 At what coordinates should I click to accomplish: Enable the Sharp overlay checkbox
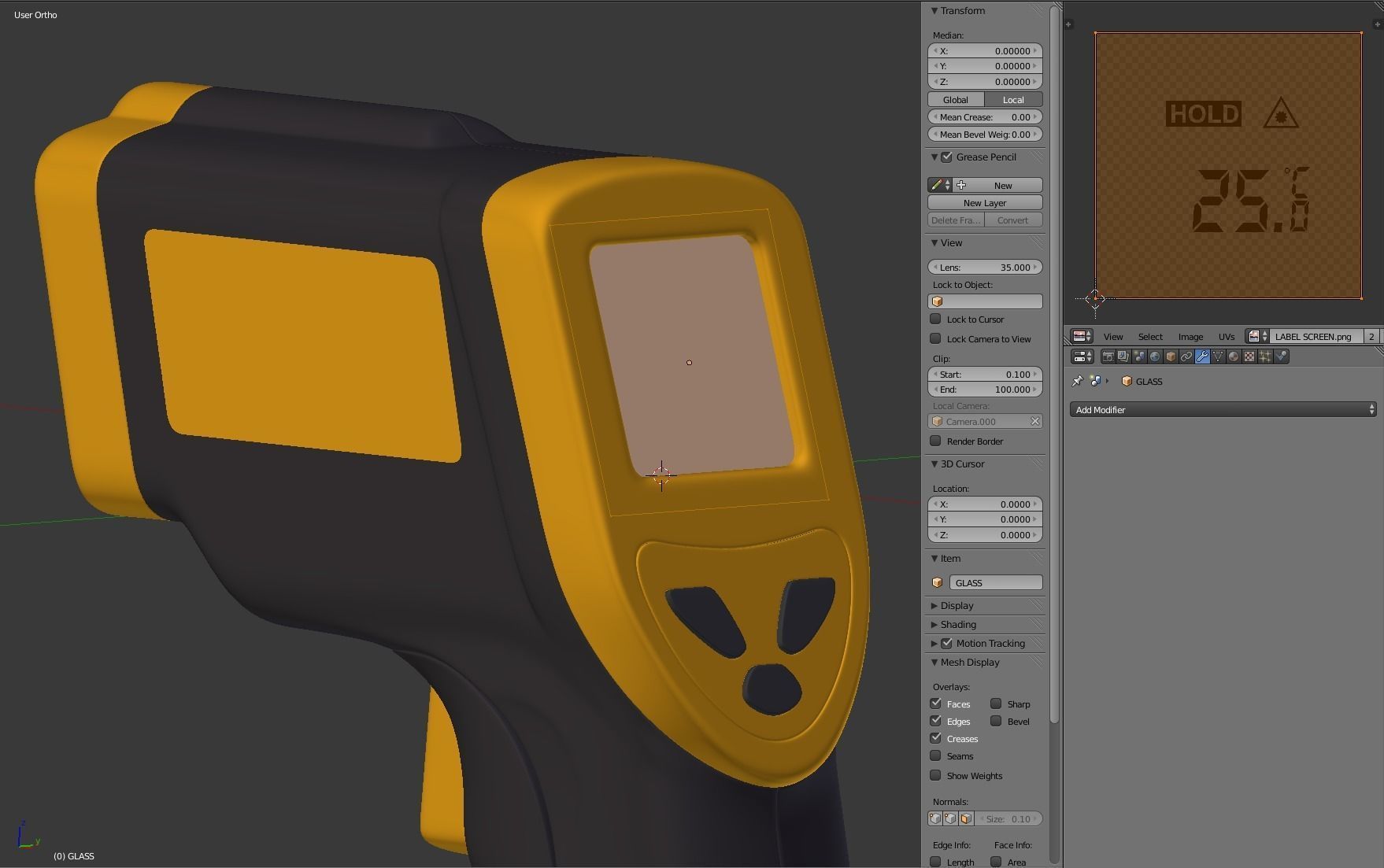[996, 704]
